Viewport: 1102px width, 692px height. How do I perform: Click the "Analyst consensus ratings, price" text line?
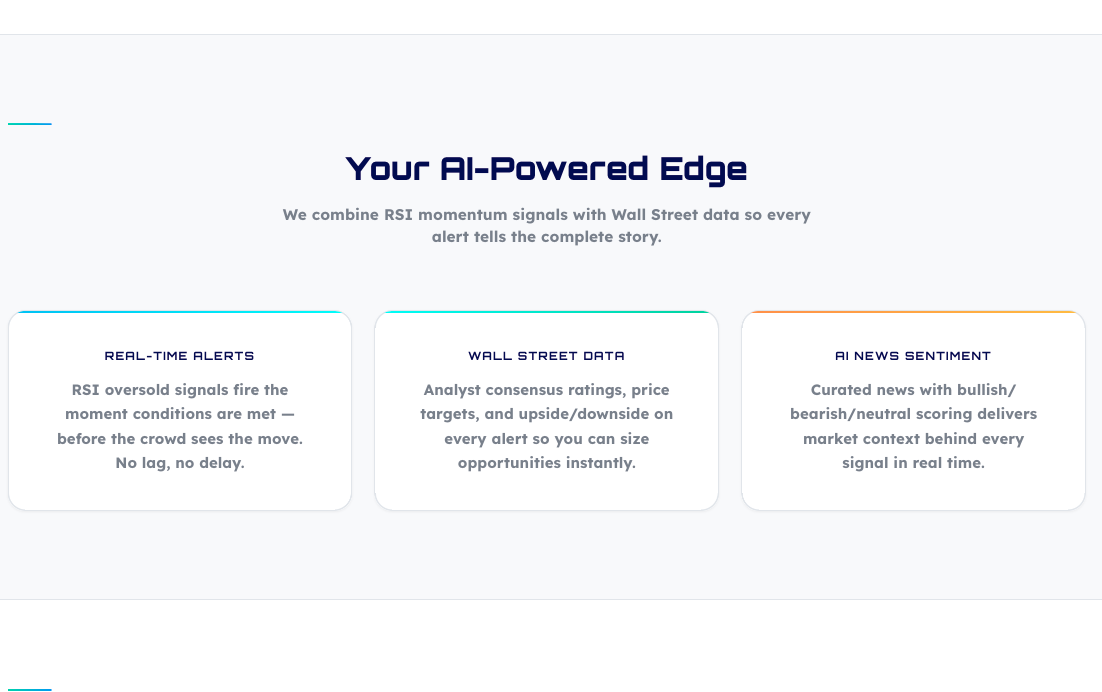pyautogui.click(x=546, y=390)
